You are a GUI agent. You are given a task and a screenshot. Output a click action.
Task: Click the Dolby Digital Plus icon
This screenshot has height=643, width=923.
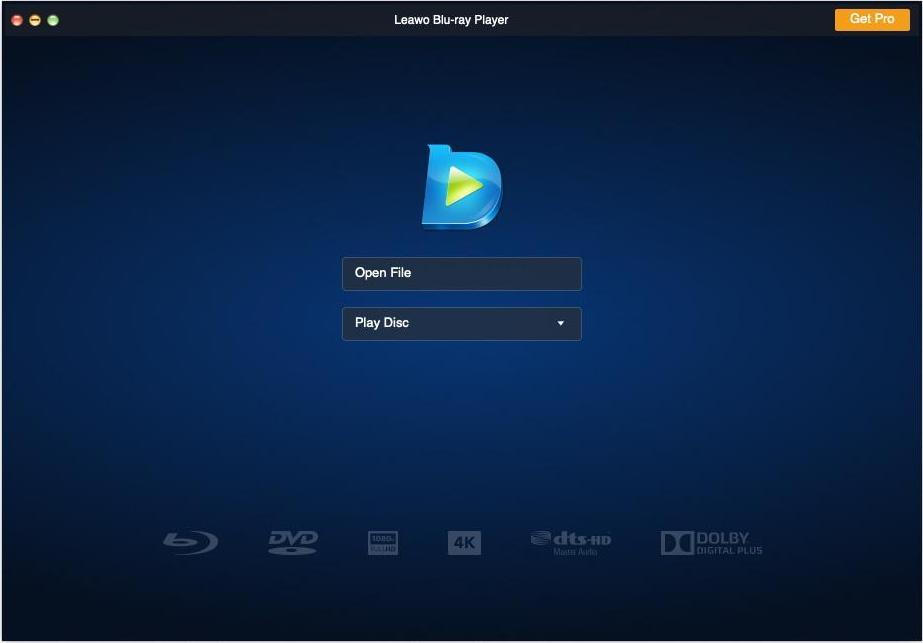click(710, 543)
